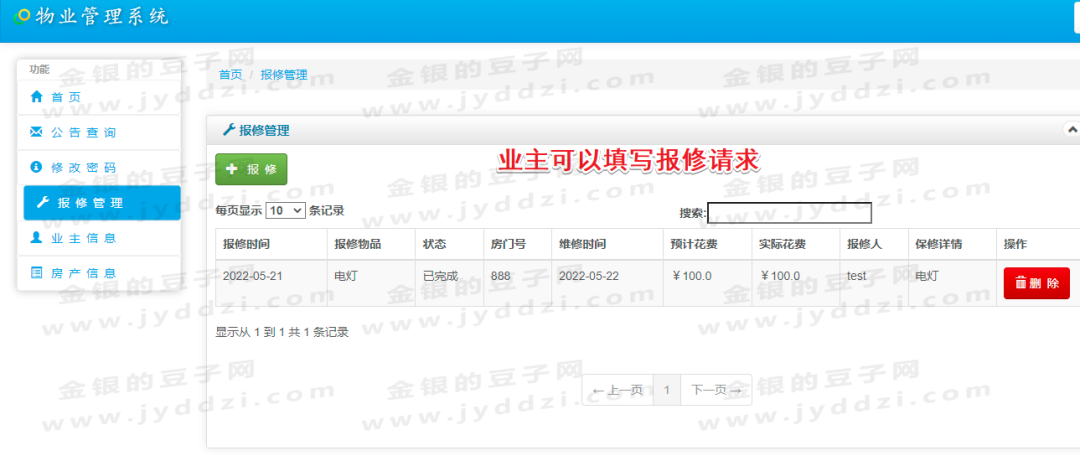Sort by the 实际花费 column header

coord(796,244)
